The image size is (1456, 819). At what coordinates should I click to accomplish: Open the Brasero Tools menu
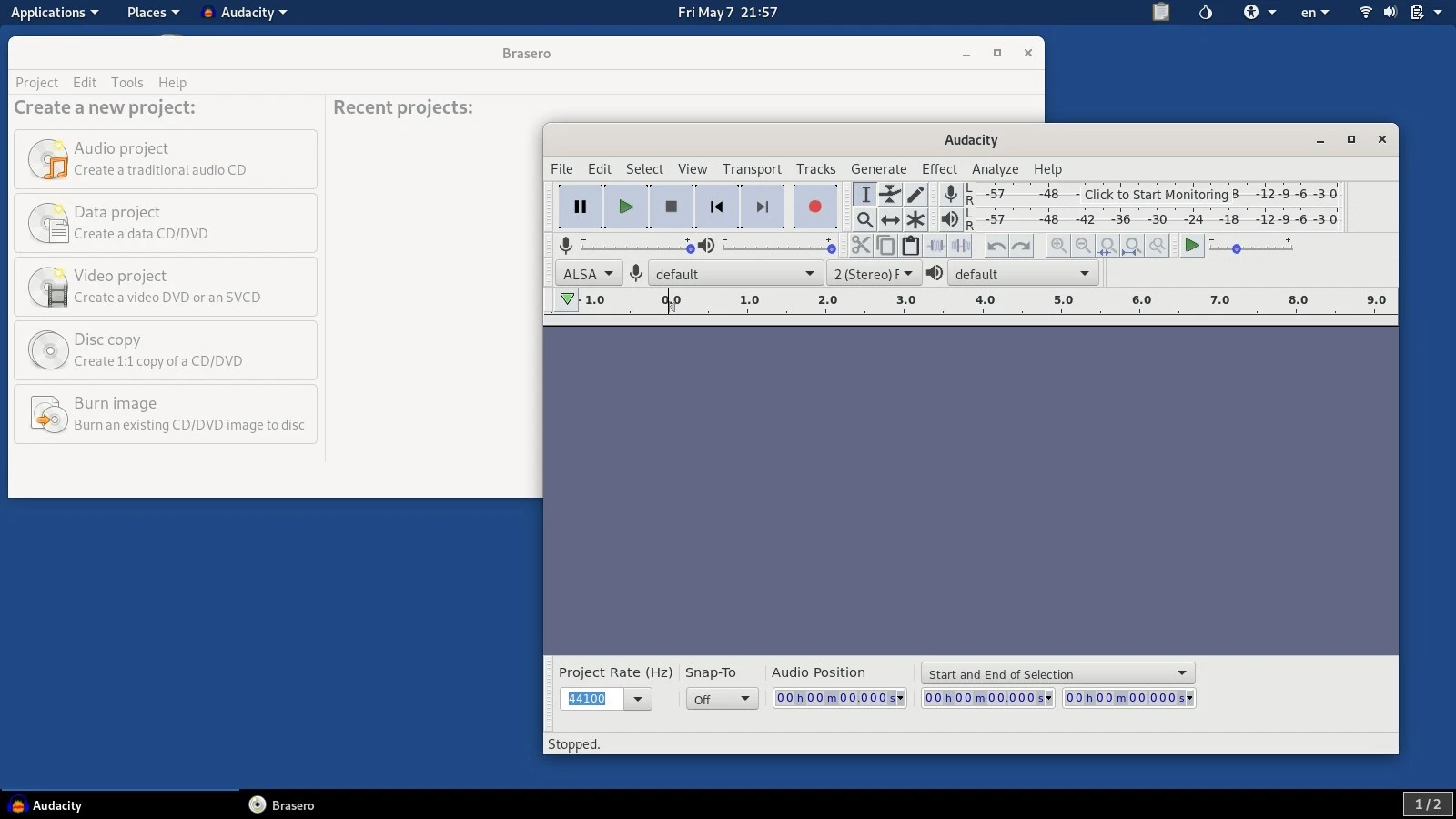(127, 83)
